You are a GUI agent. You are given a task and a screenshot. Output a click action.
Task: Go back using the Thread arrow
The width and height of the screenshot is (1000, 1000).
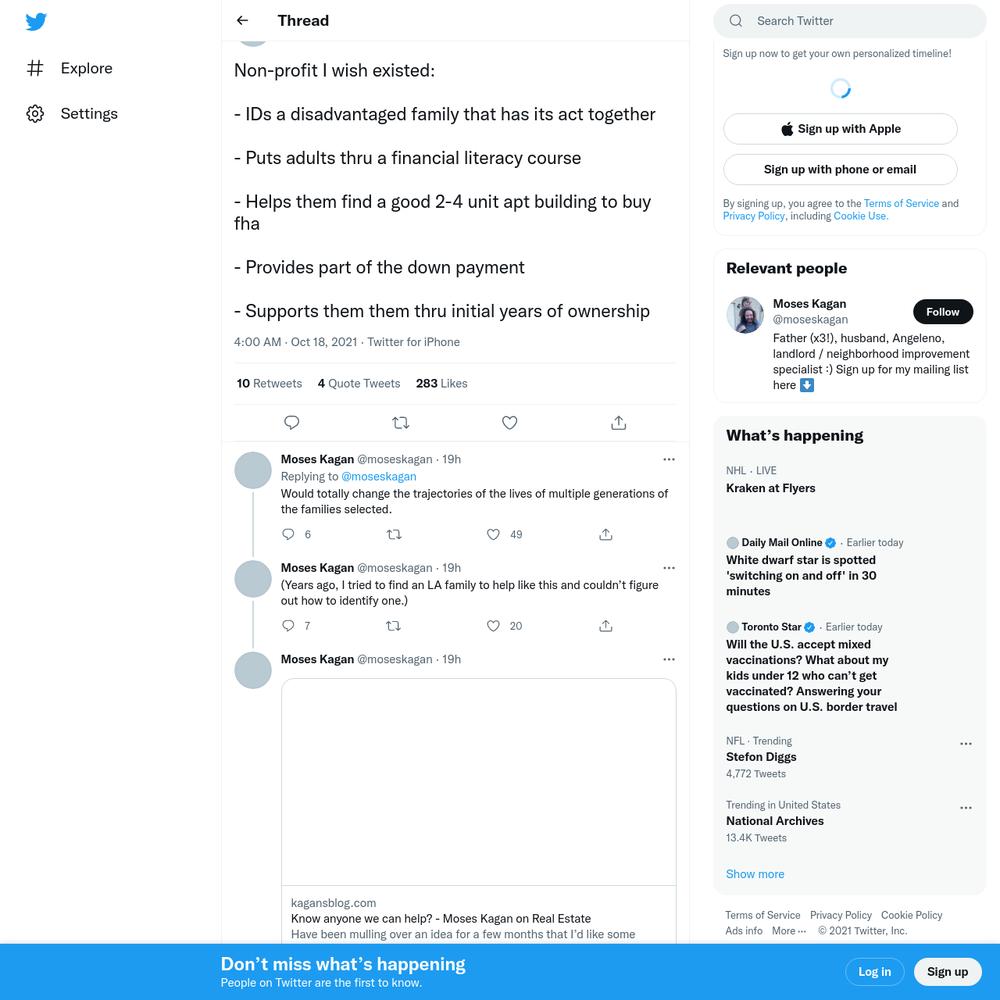click(242, 20)
